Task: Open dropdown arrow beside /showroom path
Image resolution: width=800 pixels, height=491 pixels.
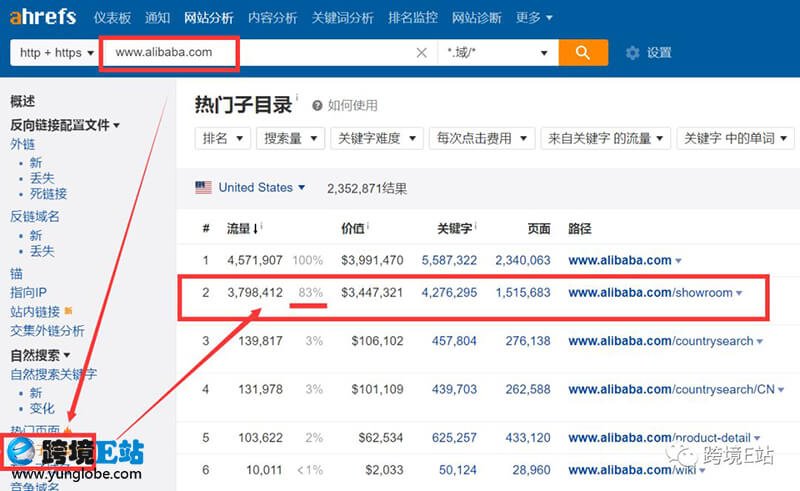Action: (x=739, y=293)
